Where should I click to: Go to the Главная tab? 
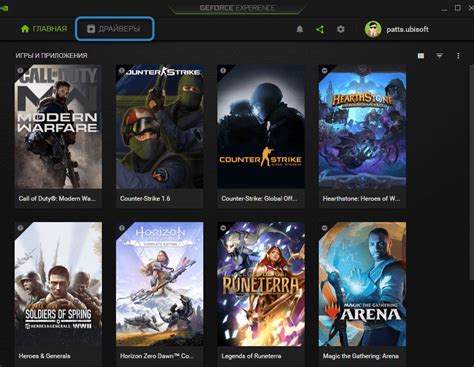coord(44,29)
